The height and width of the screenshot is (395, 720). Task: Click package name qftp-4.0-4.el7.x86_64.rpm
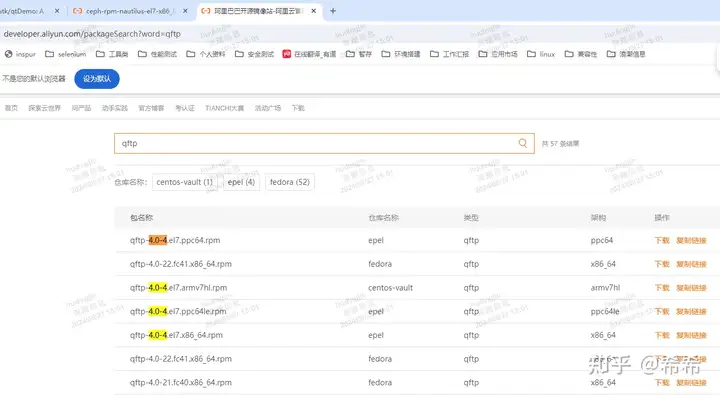point(176,335)
